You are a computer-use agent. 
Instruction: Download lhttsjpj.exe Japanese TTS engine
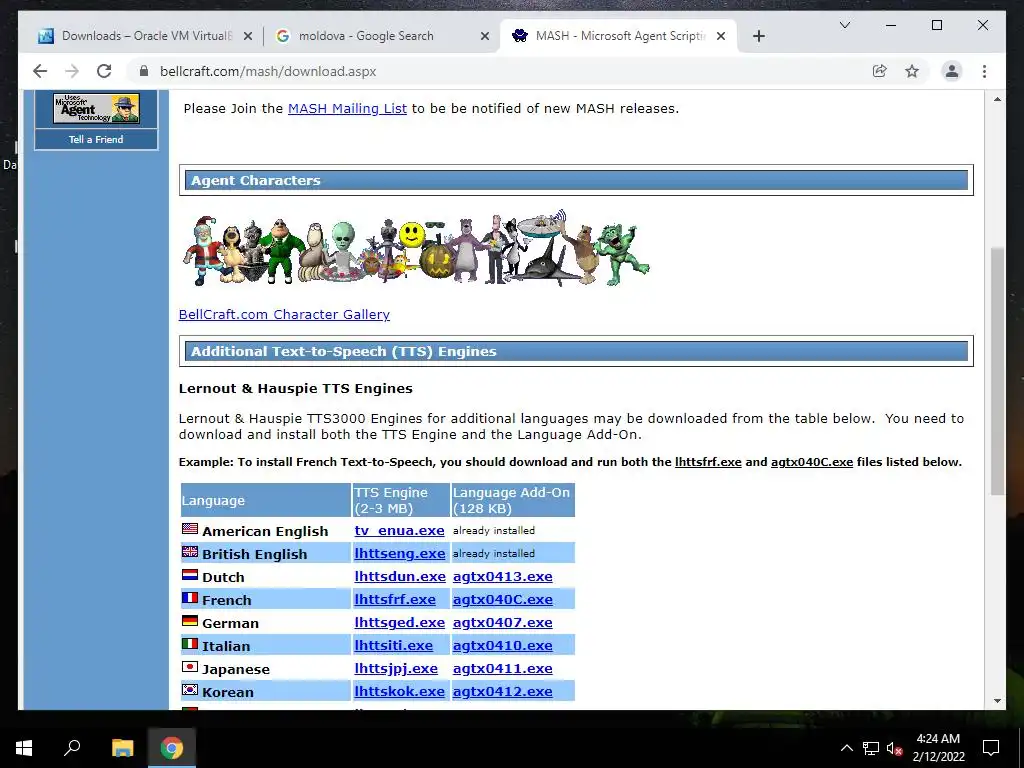click(396, 668)
